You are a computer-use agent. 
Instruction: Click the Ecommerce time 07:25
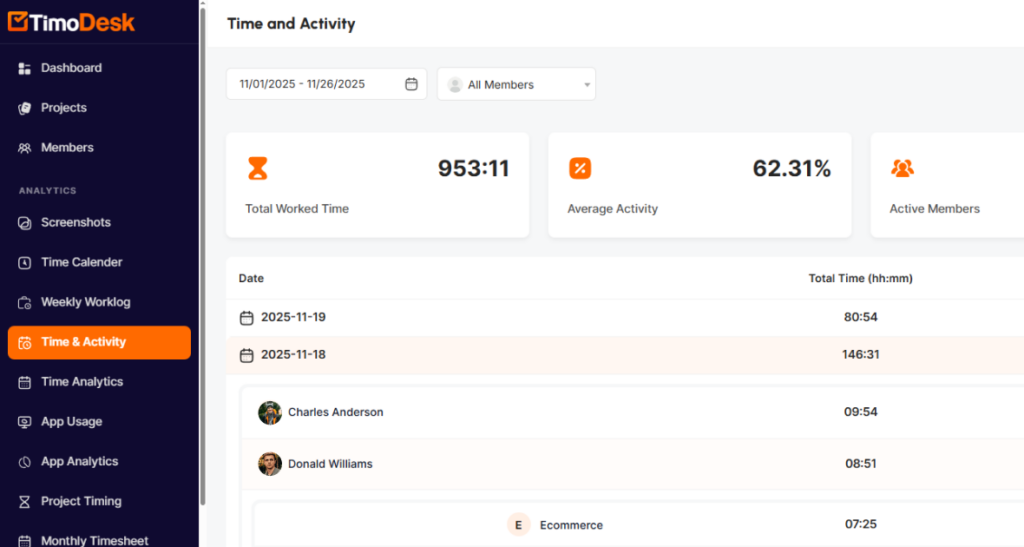861,525
